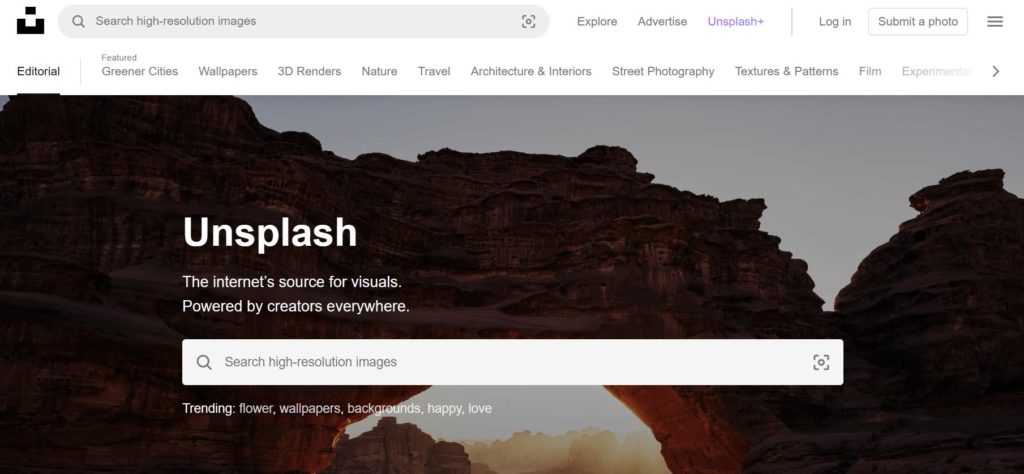The height and width of the screenshot is (474, 1024).
Task: Click the Unsplash logo home icon
Action: pyautogui.click(x=30, y=21)
